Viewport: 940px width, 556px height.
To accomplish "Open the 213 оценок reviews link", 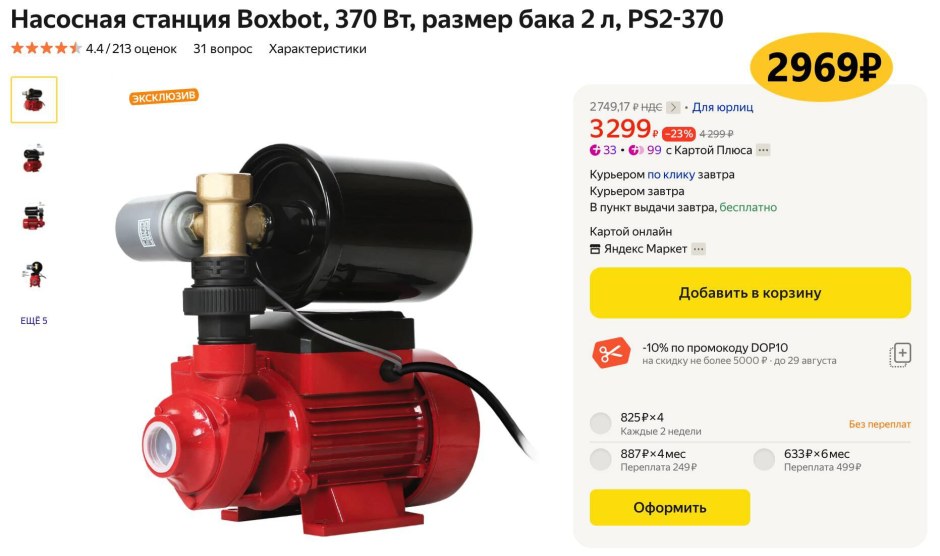I will point(144,49).
